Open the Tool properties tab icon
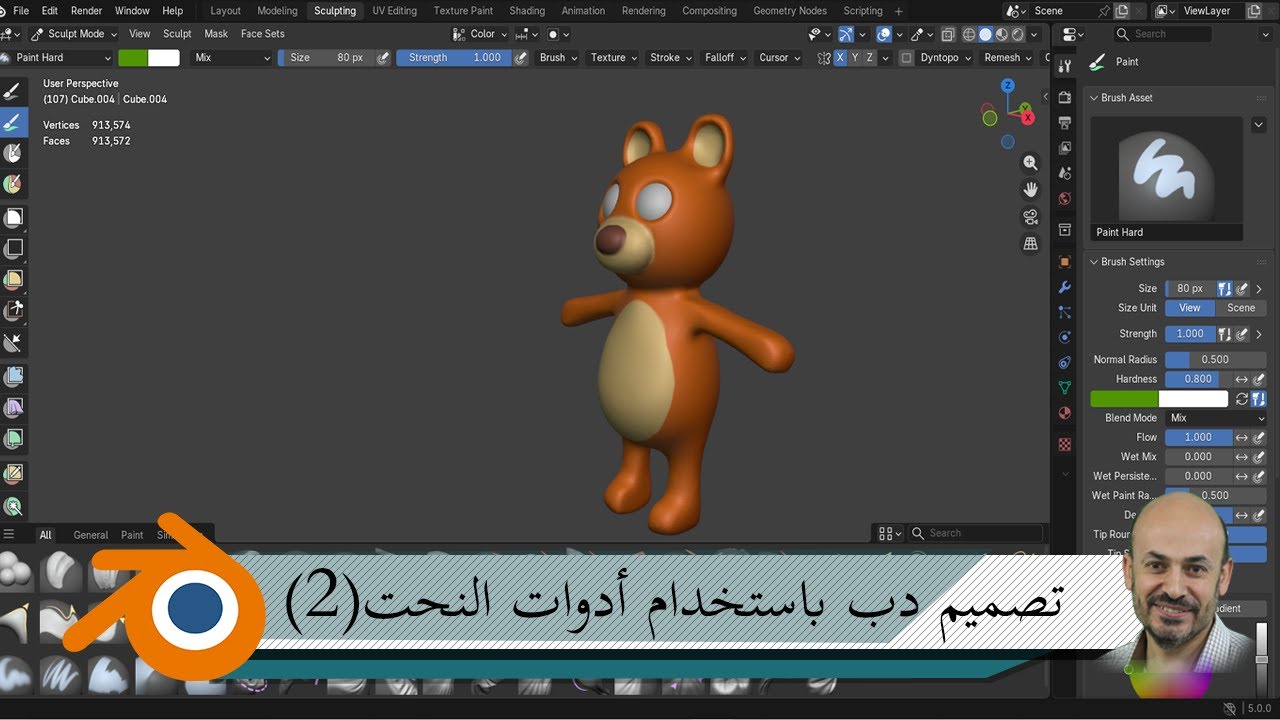1280x720 pixels. [x=1065, y=66]
